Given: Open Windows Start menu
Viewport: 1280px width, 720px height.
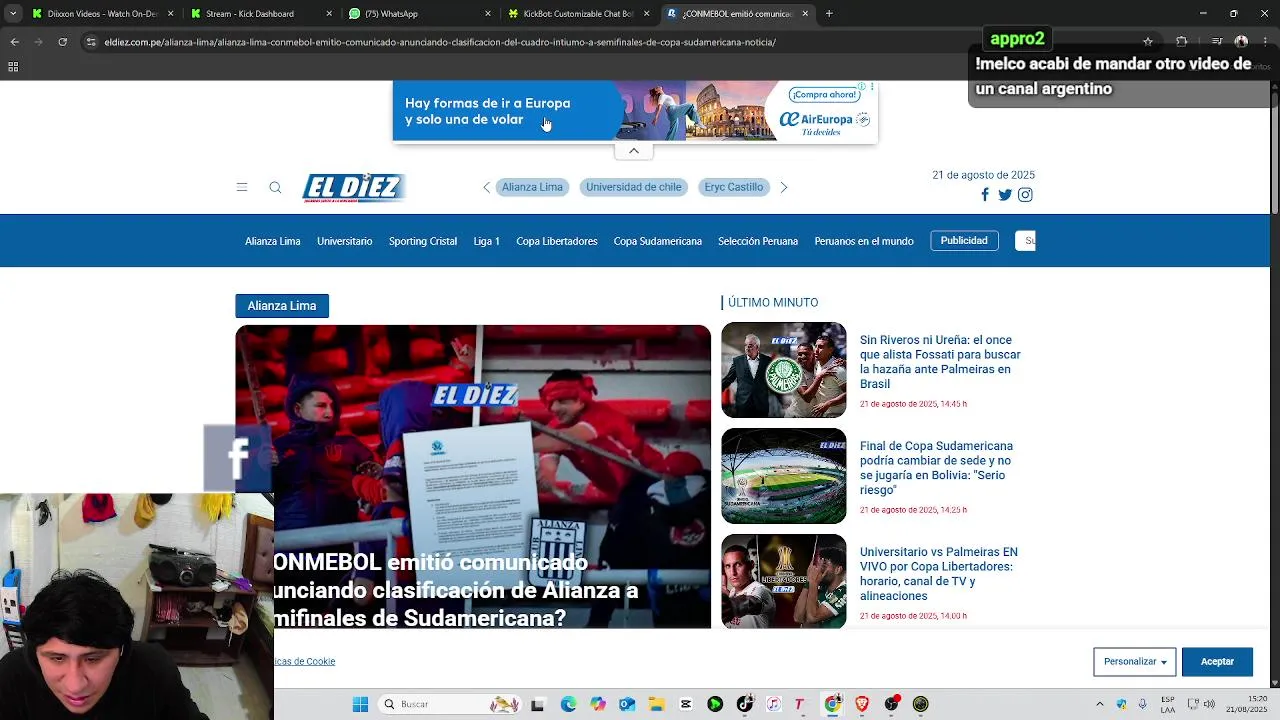Looking at the screenshot, I should [x=360, y=704].
